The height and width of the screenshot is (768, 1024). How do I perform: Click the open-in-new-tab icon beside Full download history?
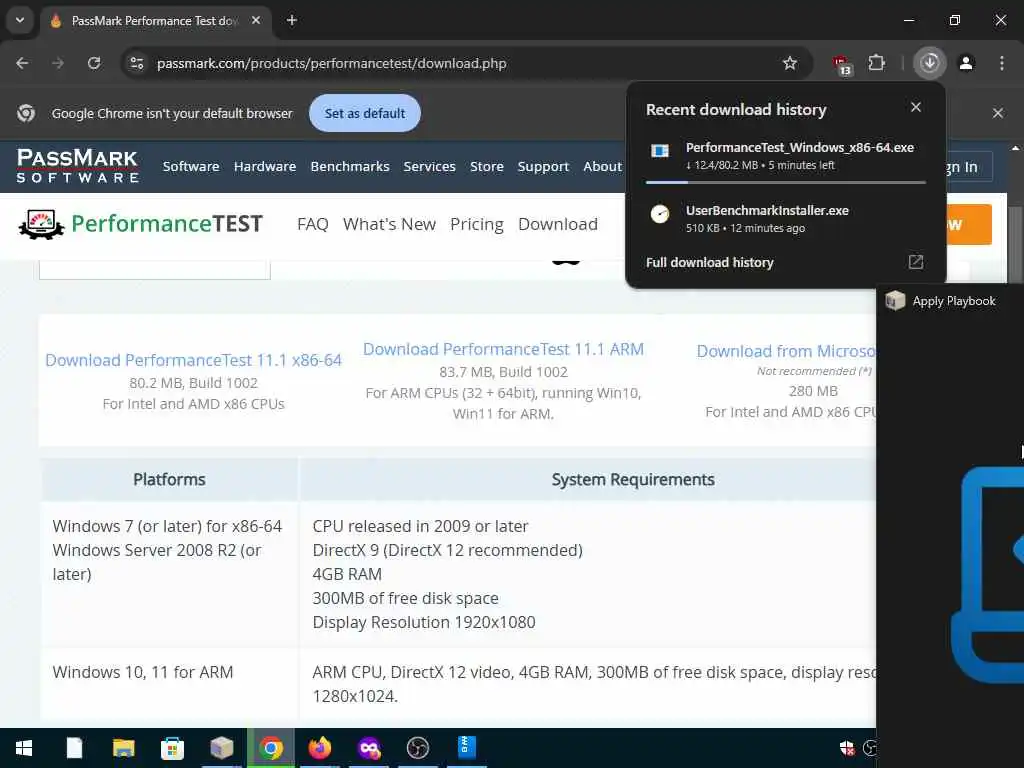pyautogui.click(x=916, y=262)
